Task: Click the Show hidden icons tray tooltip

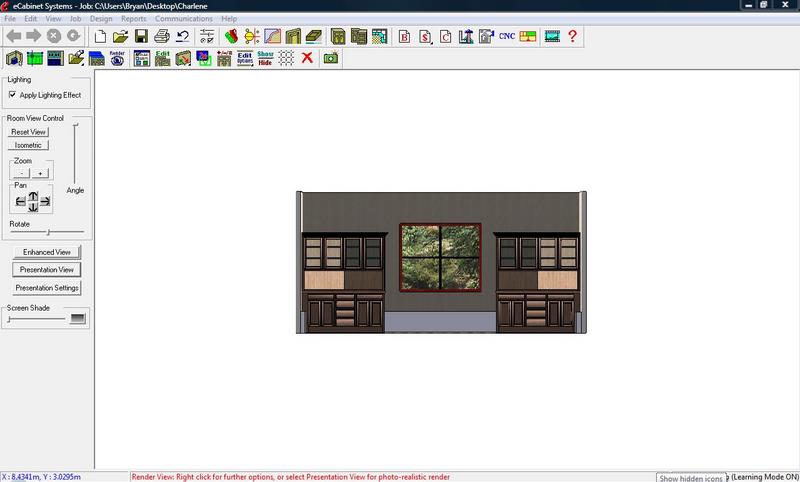Action: pos(691,478)
